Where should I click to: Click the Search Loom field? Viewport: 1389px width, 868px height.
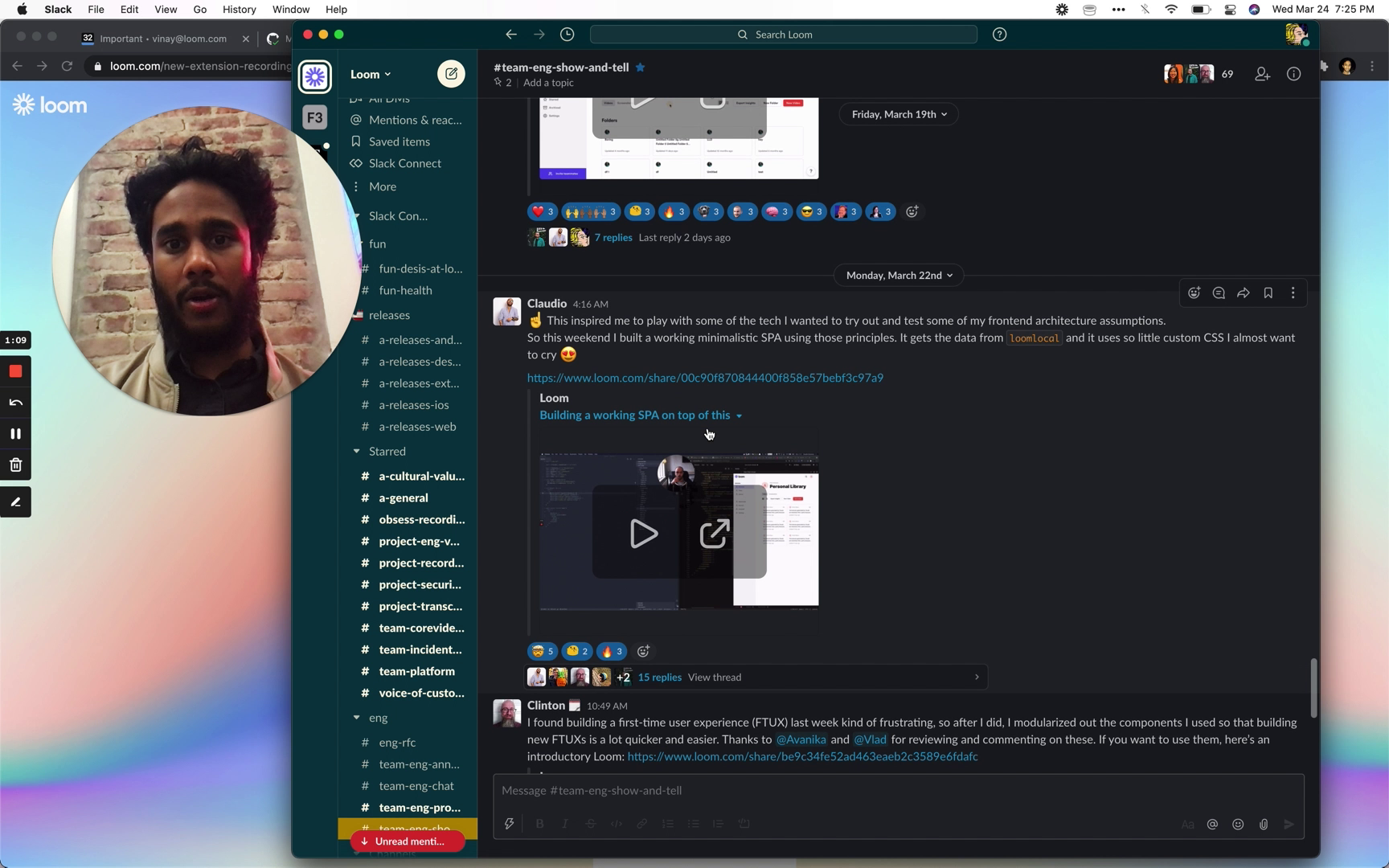pyautogui.click(x=783, y=35)
